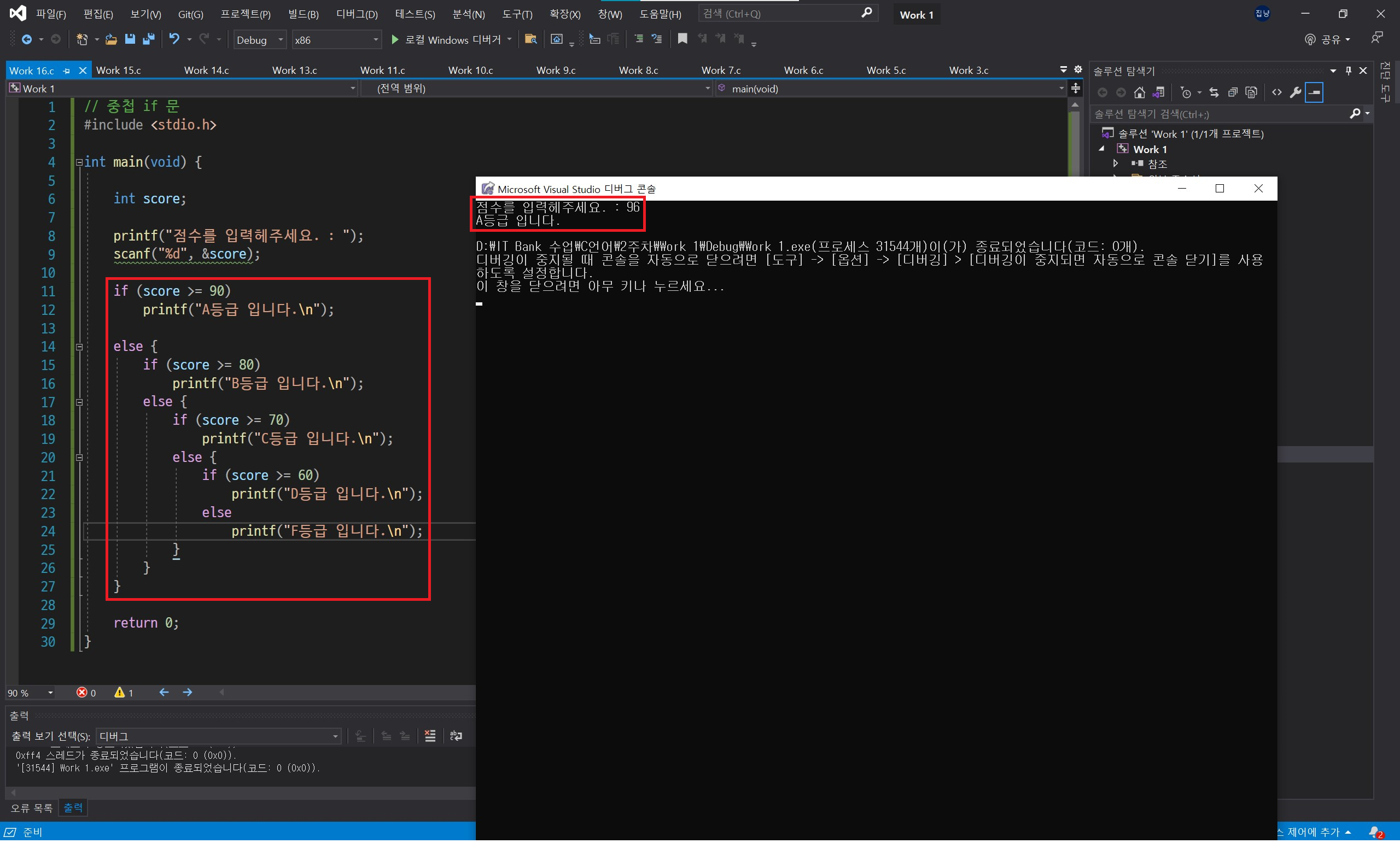Open the 디버그(D) menu
The image size is (1400, 843).
point(357,14)
